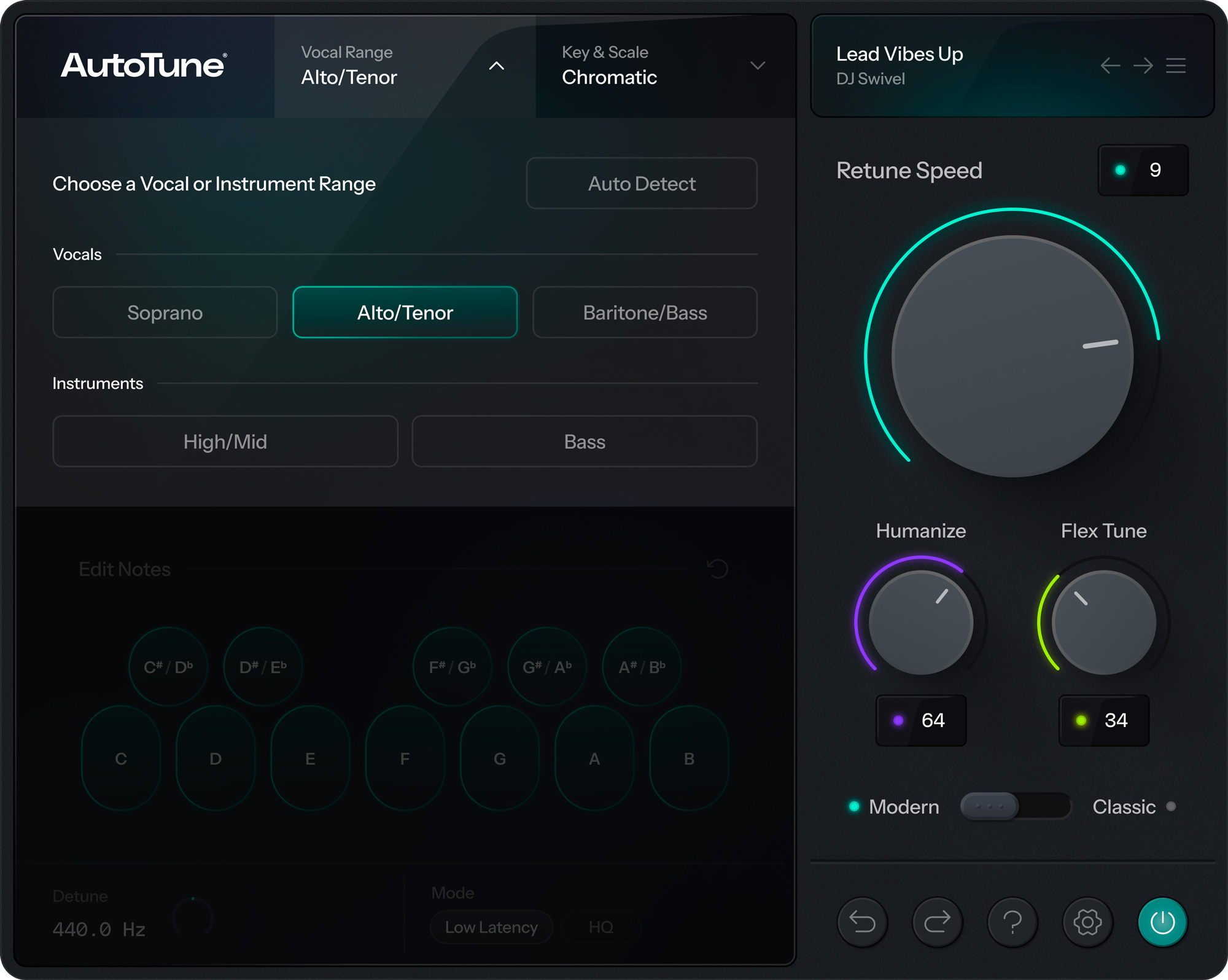Select the Soprano vocal range

point(165,313)
